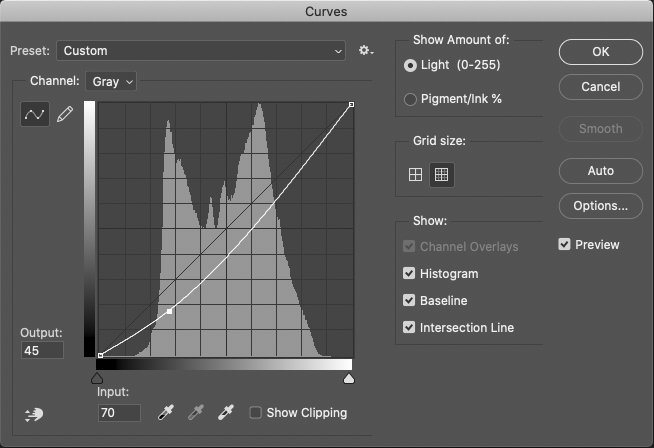Click the OK button
Image resolution: width=654 pixels, height=448 pixels.
600,52
